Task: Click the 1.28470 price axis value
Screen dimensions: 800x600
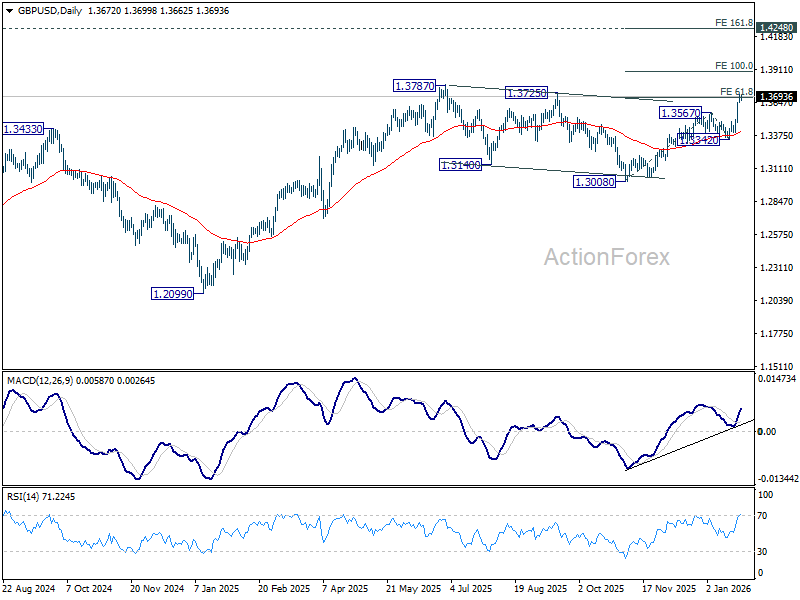Action: coord(777,202)
